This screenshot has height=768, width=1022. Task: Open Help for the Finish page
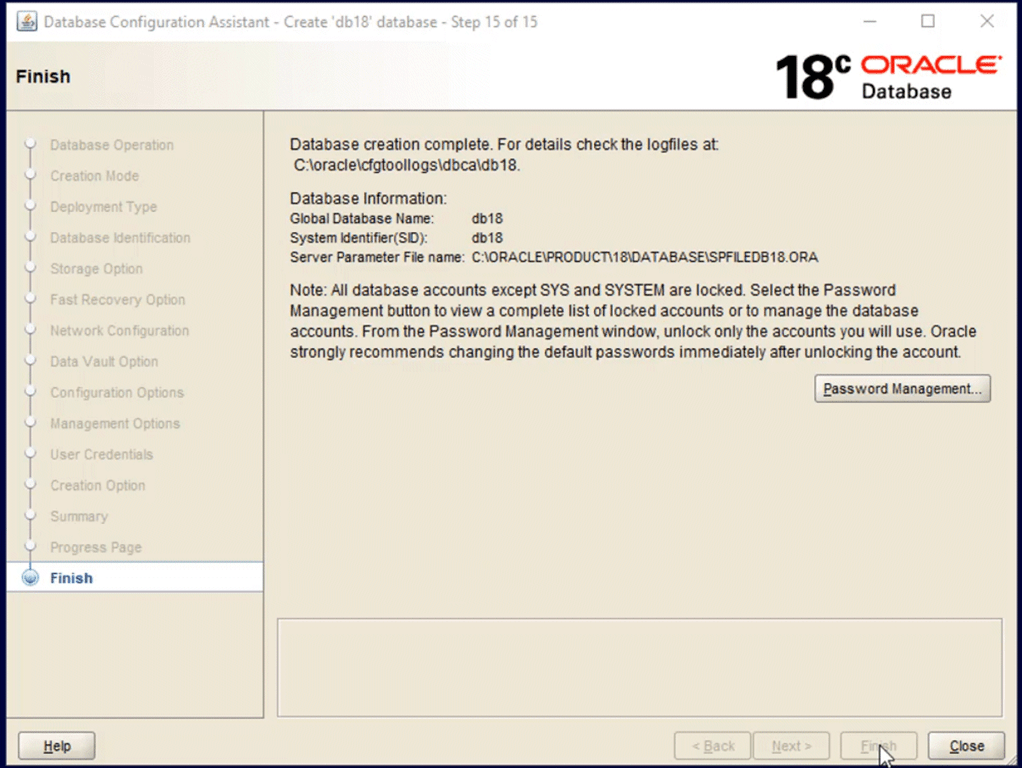pyautogui.click(x=57, y=746)
